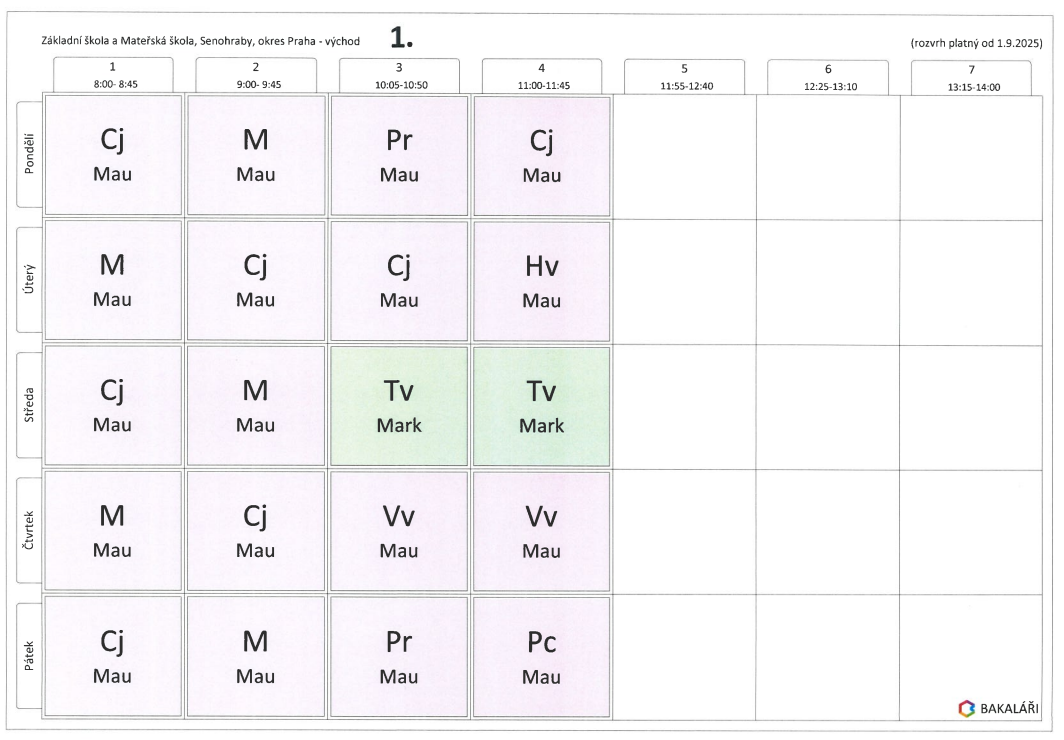Click period 5 header 11:55-12:40
Screen dimensions: 1064x740
coord(685,78)
